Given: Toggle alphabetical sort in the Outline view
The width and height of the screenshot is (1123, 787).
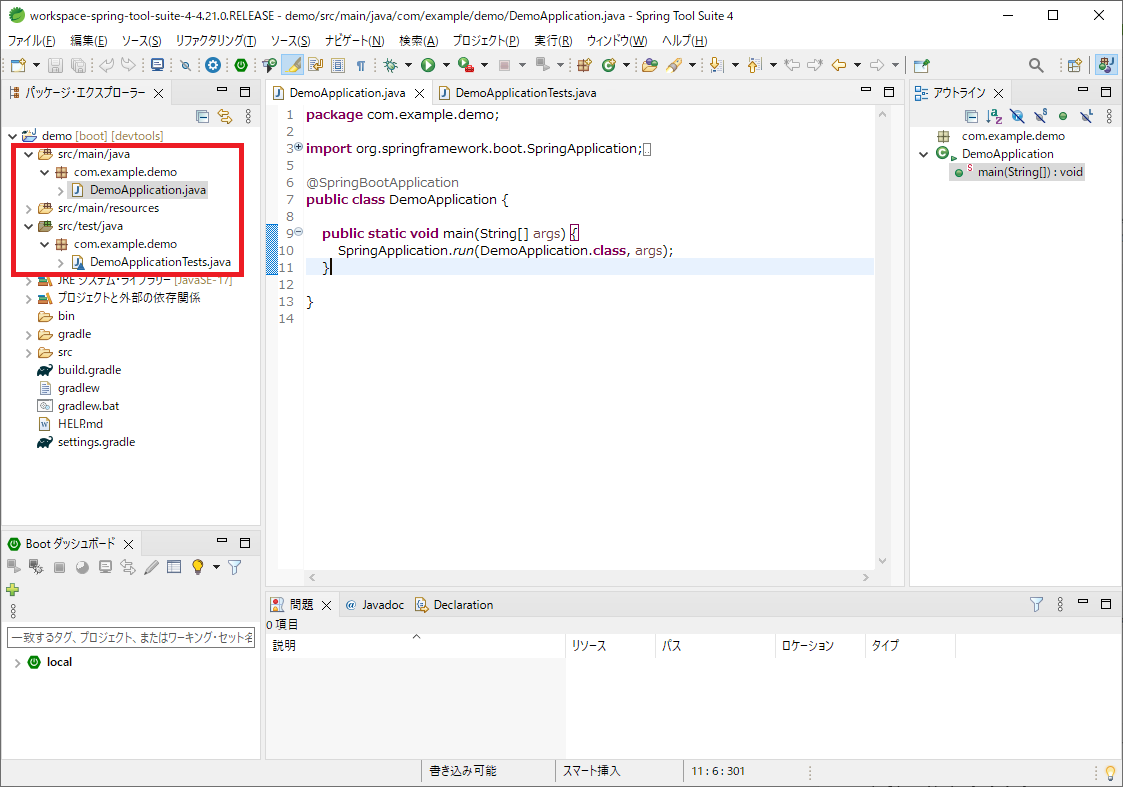Looking at the screenshot, I should point(993,116).
